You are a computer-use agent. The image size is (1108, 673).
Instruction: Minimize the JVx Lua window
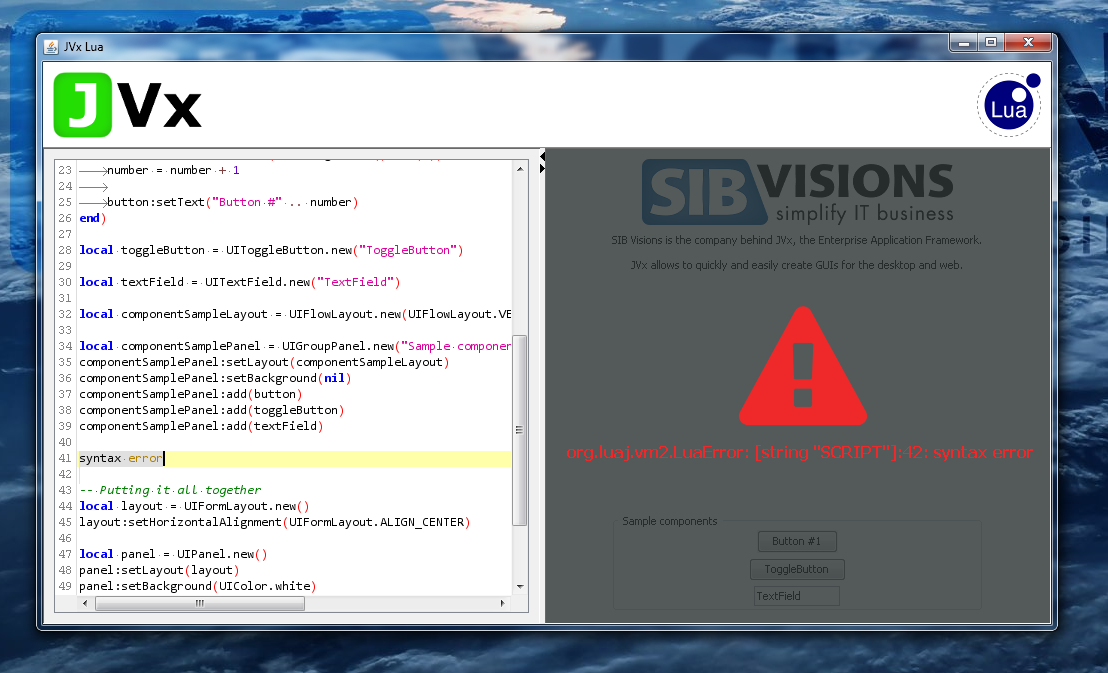point(963,42)
